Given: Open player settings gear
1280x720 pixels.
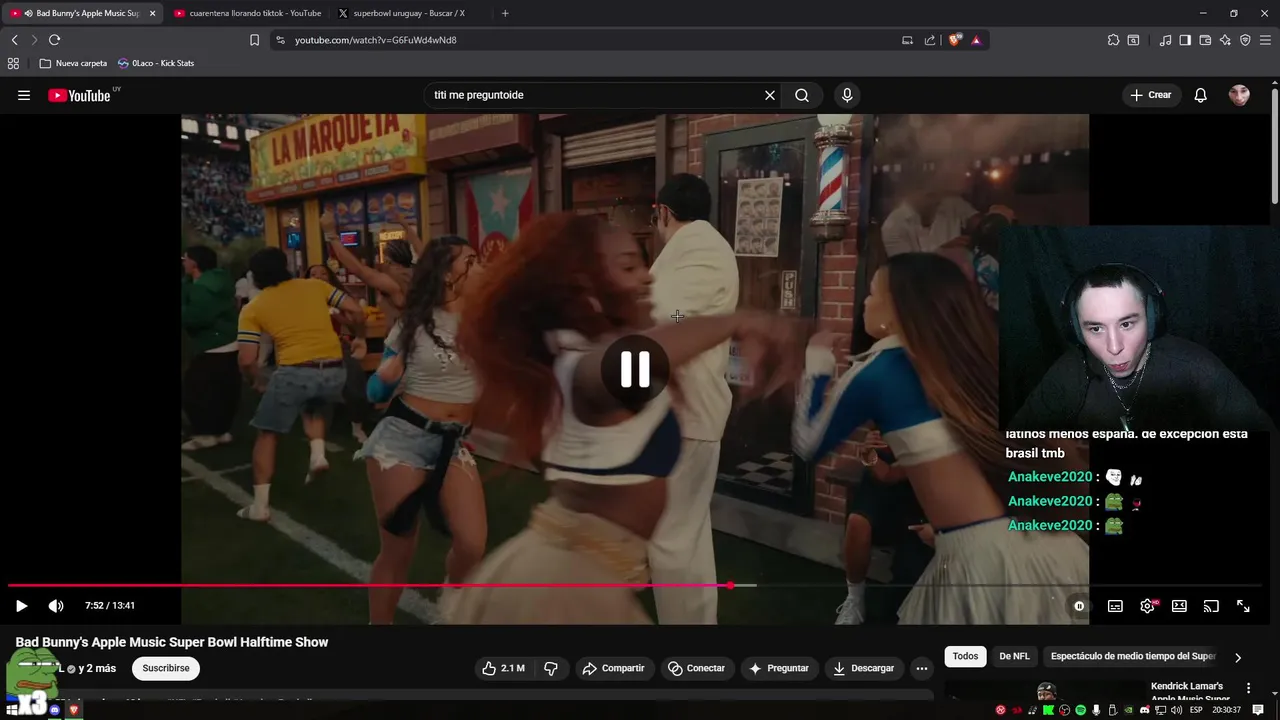Looking at the screenshot, I should (x=1147, y=606).
